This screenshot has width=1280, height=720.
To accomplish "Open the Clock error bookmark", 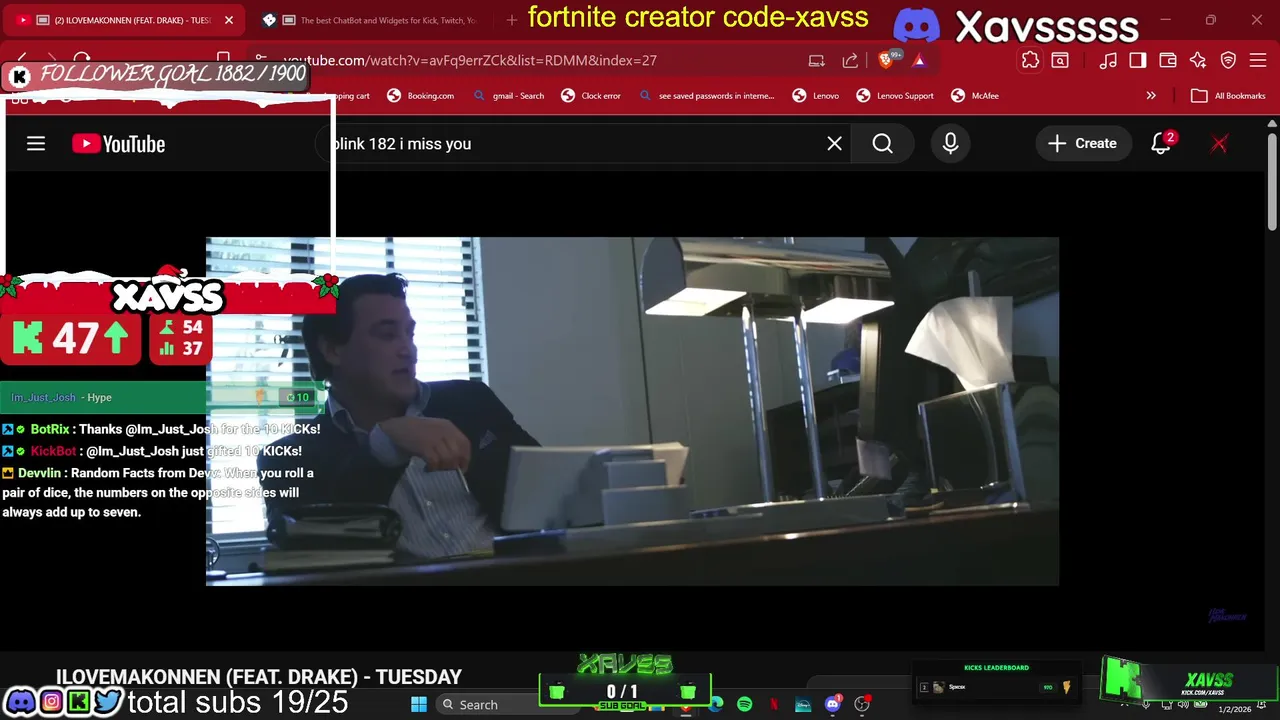I will pyautogui.click(x=591, y=96).
